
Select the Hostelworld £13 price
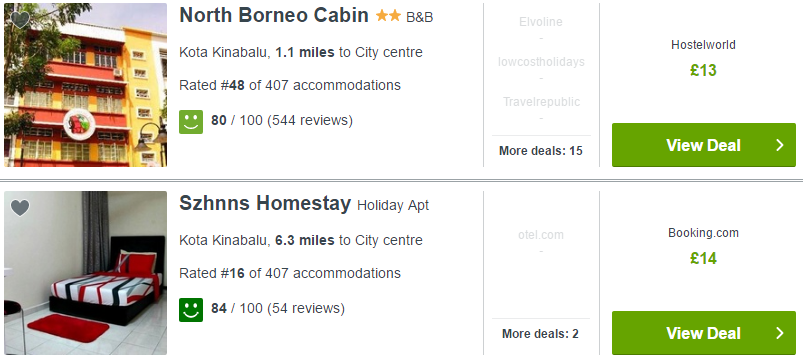[x=703, y=70]
